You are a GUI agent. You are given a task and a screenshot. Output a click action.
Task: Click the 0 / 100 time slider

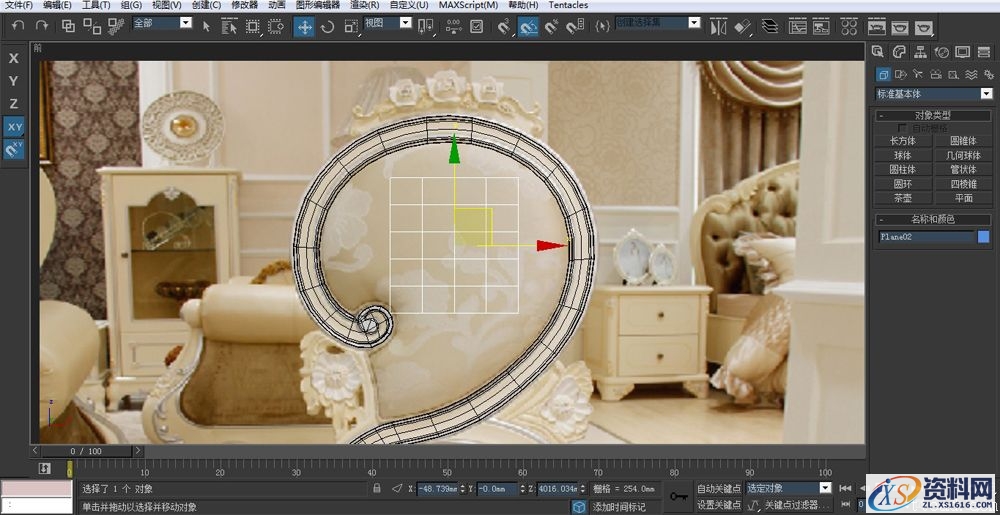tap(86, 451)
